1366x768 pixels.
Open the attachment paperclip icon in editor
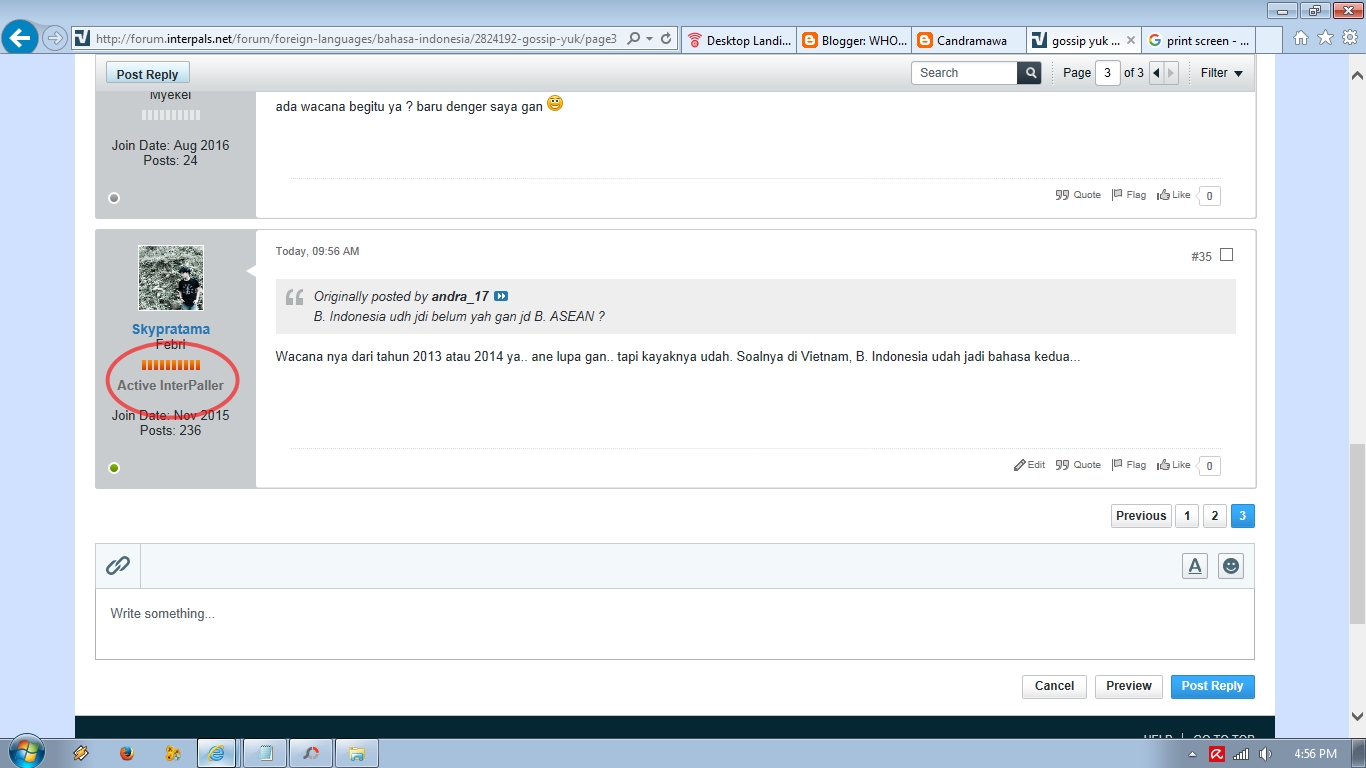pos(118,565)
